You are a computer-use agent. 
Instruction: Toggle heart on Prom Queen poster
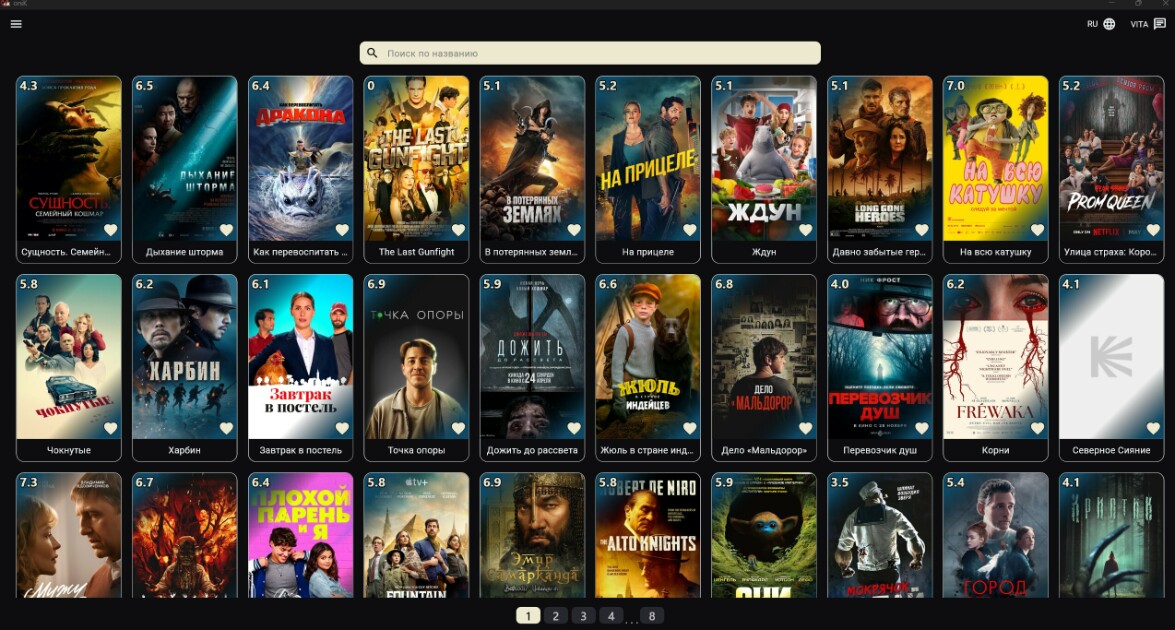click(1153, 230)
